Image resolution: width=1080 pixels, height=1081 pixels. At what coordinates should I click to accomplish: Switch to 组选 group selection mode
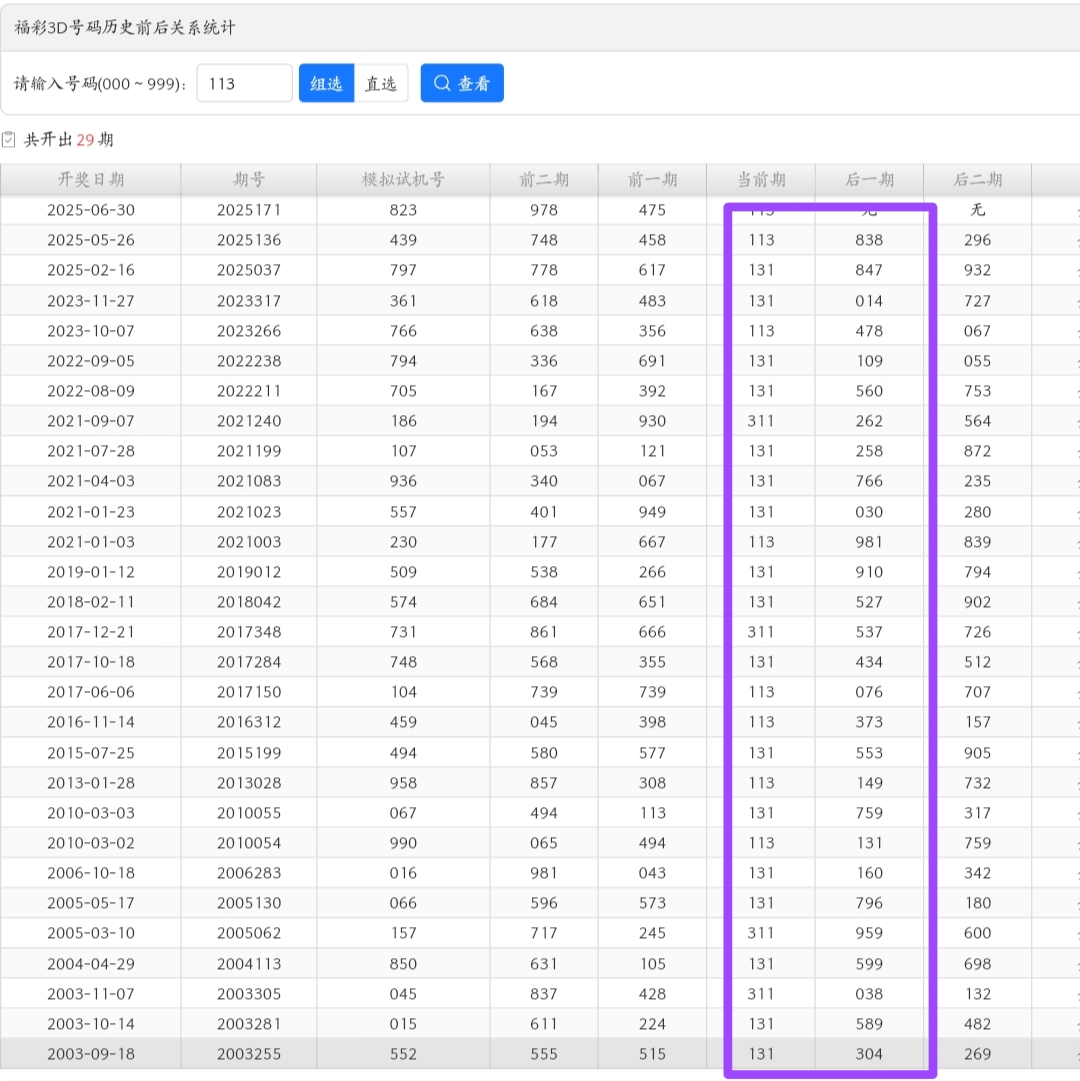click(x=326, y=83)
